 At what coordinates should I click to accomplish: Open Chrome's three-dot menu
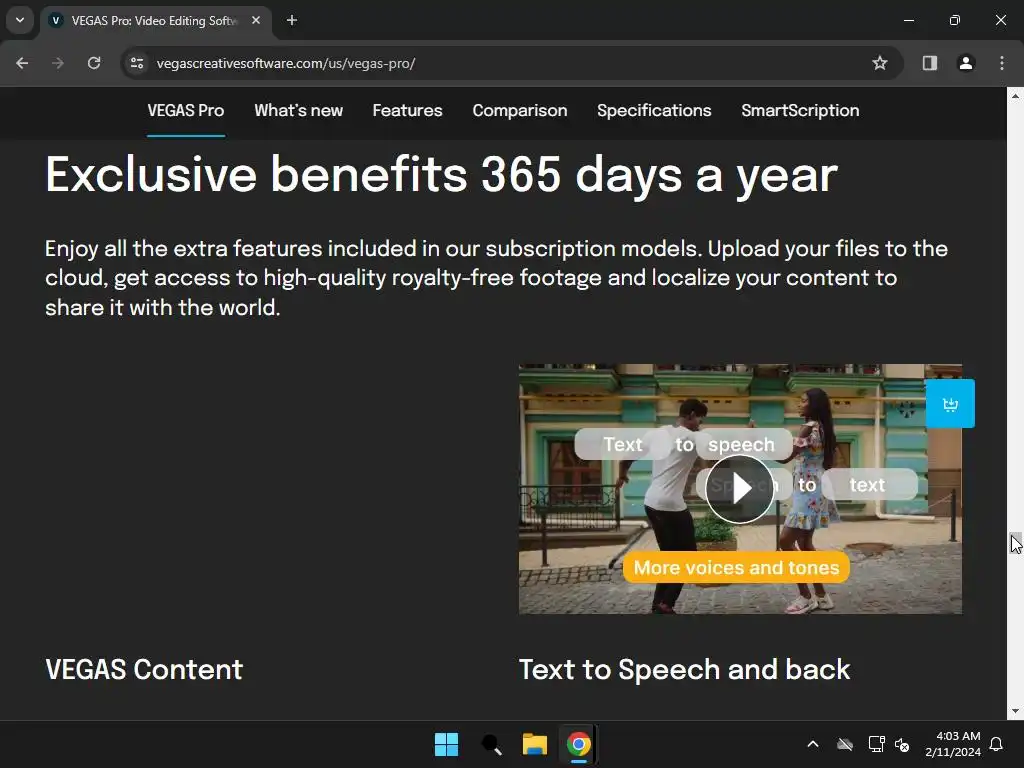[x=1002, y=63]
